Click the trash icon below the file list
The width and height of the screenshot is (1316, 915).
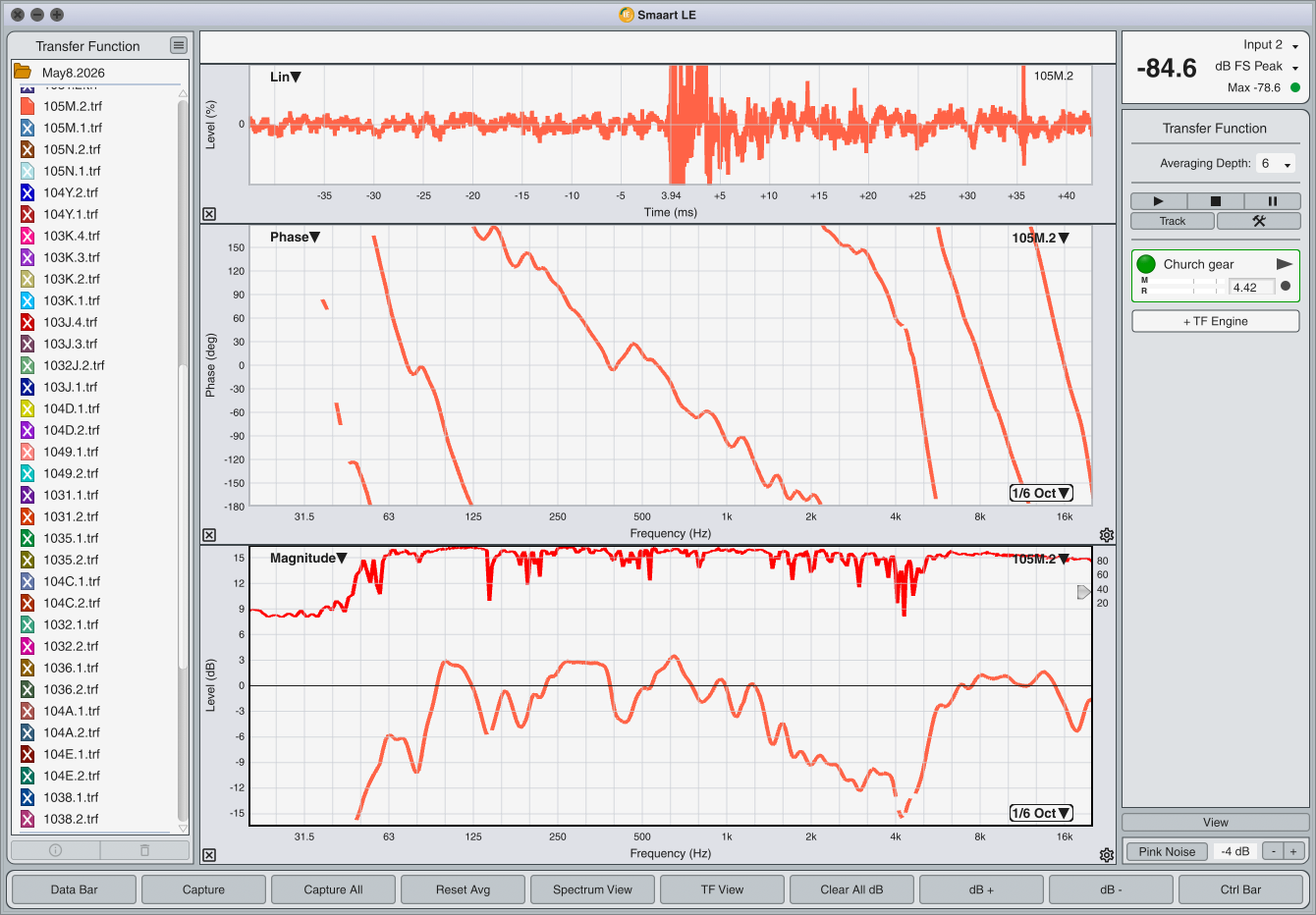[x=144, y=850]
